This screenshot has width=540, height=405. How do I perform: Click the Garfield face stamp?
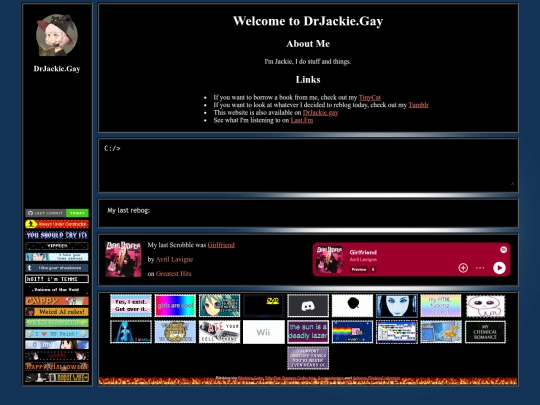(x=175, y=332)
